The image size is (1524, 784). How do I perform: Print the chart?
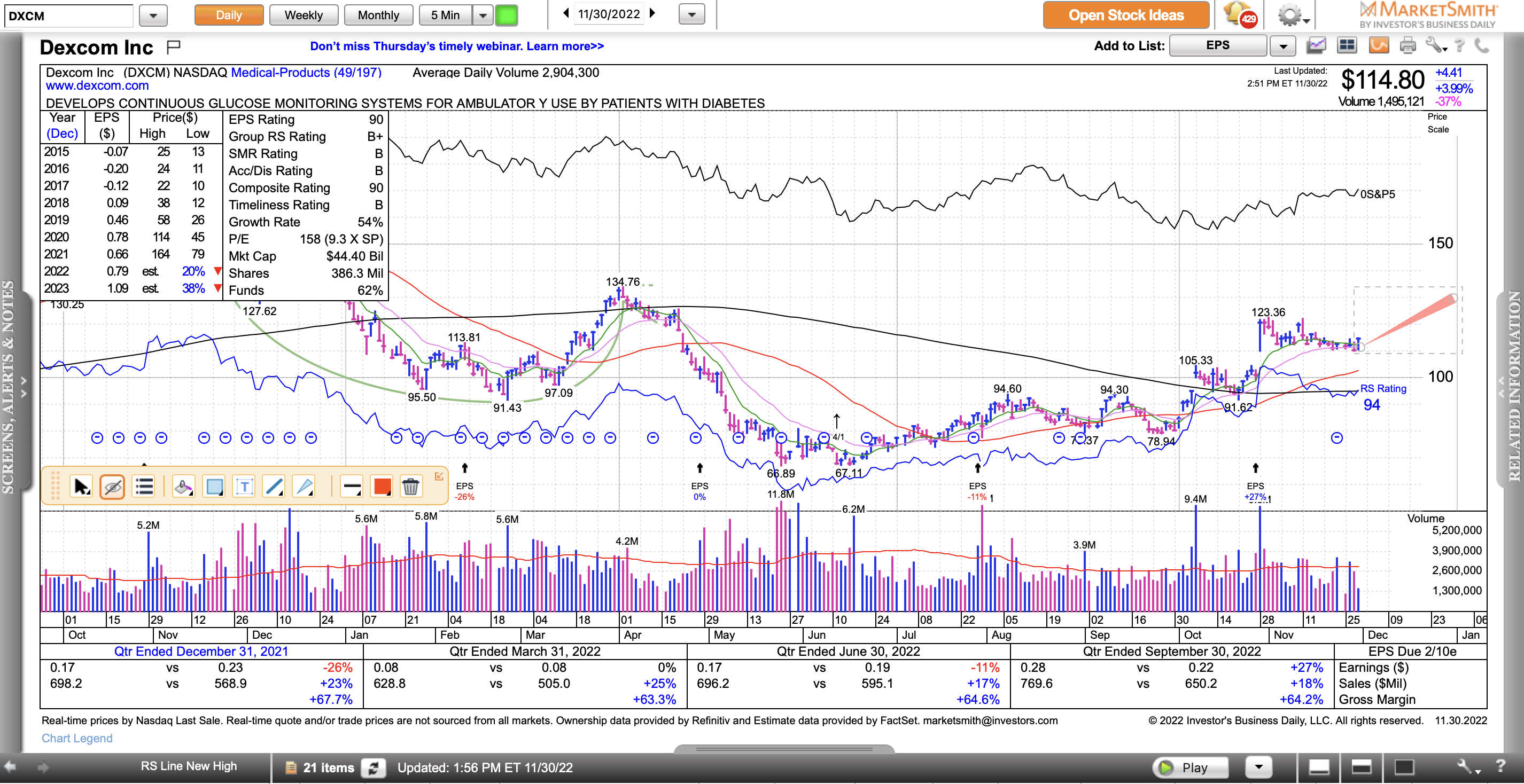click(1408, 45)
